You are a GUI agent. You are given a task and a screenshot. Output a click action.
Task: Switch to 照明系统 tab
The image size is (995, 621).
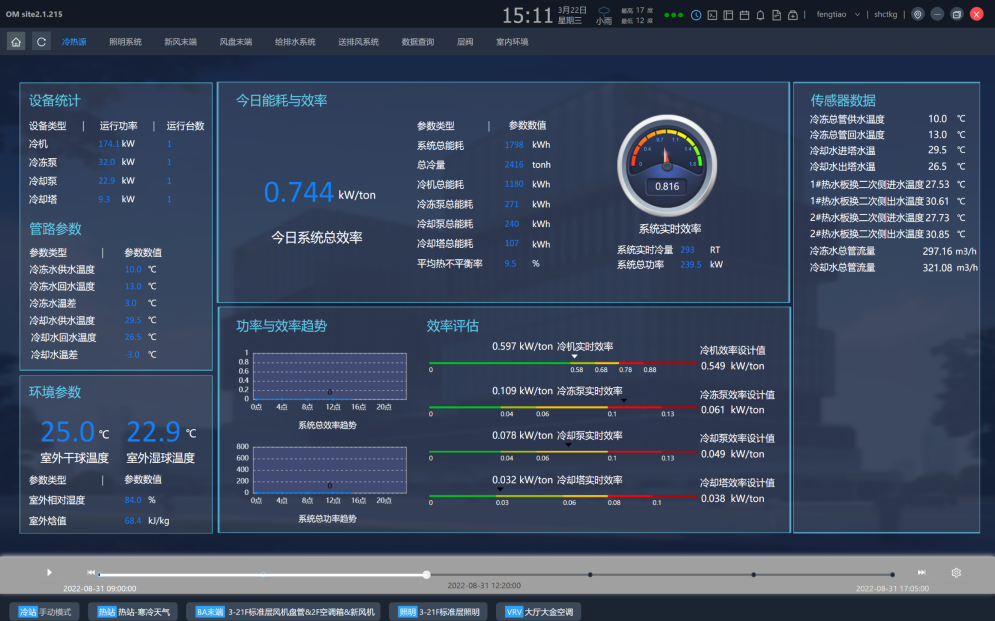[125, 42]
